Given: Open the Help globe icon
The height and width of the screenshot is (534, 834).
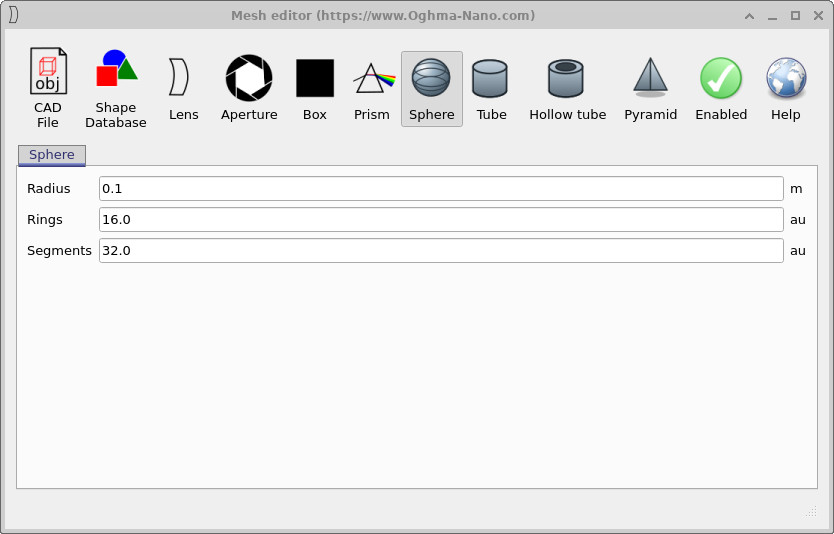Looking at the screenshot, I should tap(786, 88).
